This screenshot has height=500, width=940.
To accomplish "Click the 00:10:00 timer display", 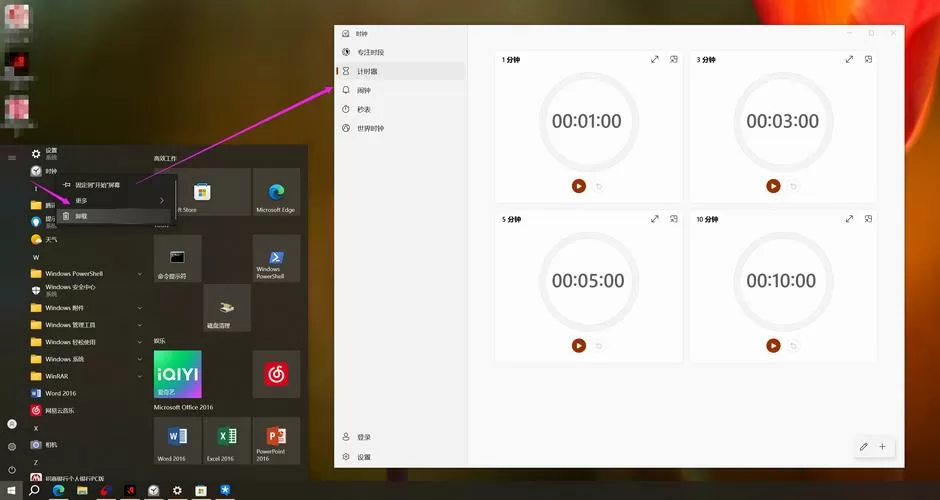I will tap(781, 281).
